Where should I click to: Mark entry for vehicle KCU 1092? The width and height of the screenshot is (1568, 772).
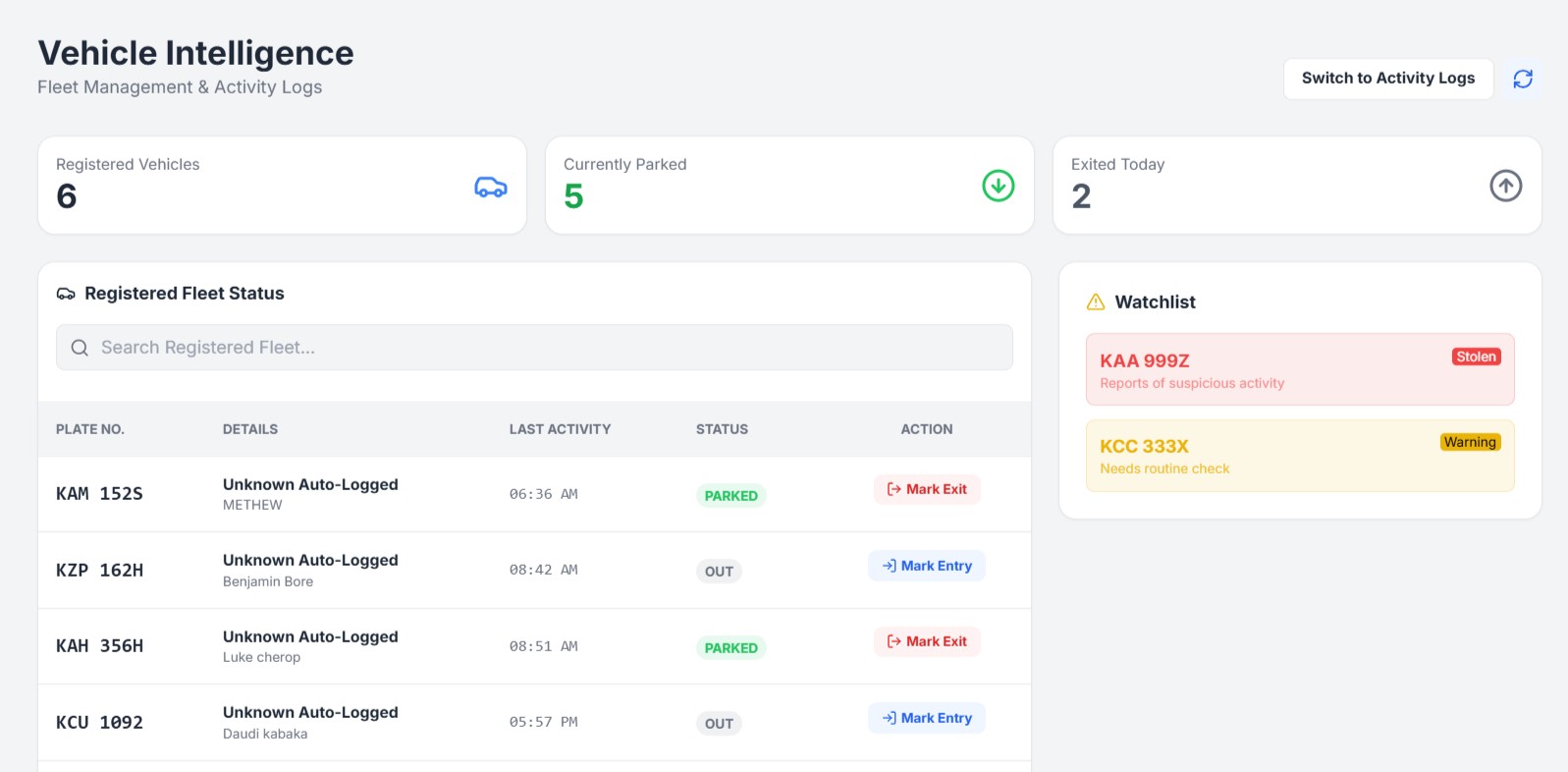927,718
